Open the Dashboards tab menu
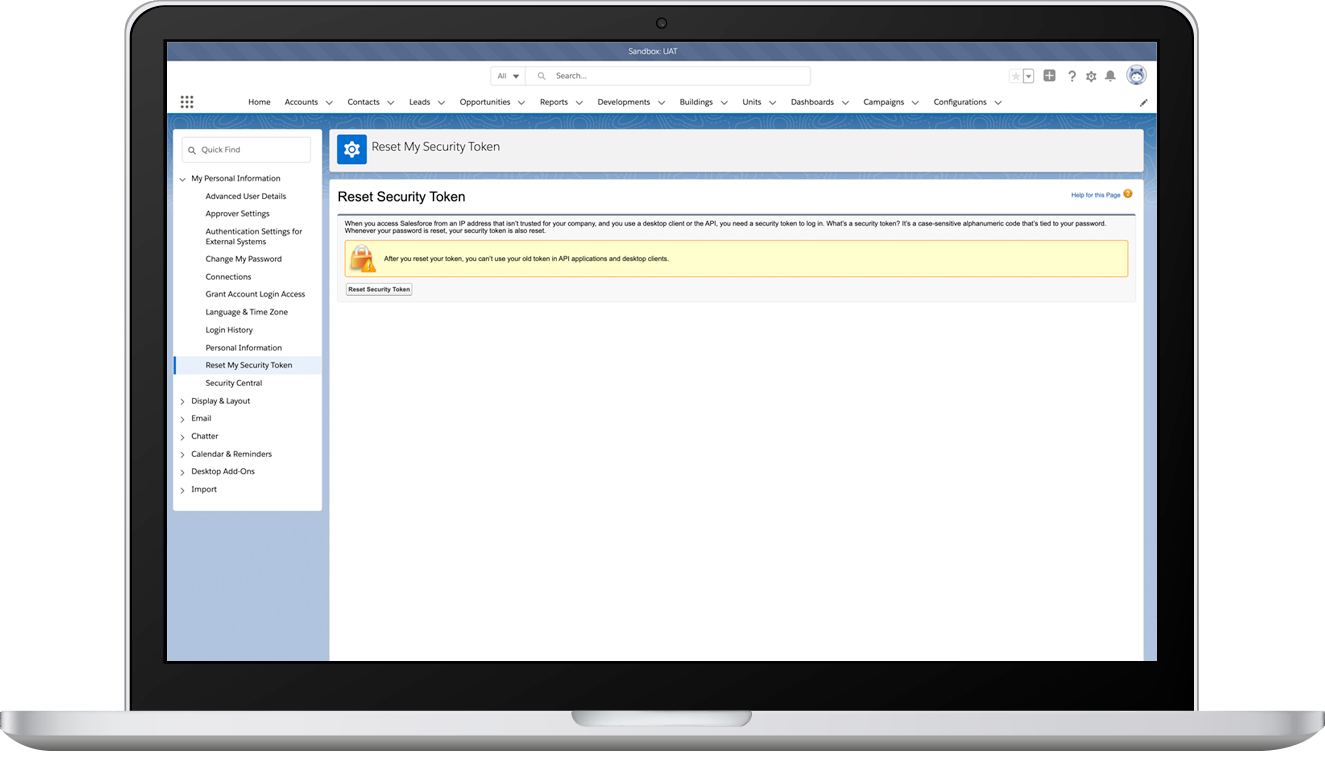This screenshot has width=1325, height=780. (845, 101)
